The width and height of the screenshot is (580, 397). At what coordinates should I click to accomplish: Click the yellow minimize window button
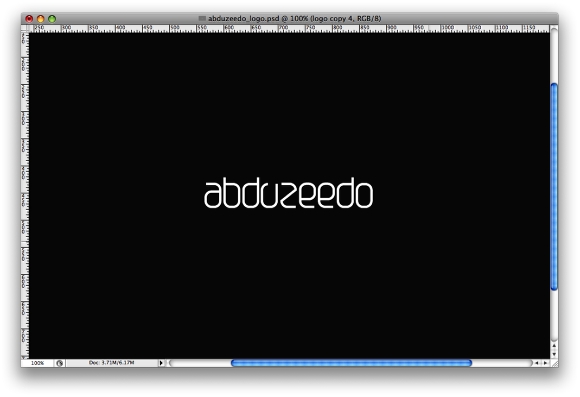click(x=41, y=18)
